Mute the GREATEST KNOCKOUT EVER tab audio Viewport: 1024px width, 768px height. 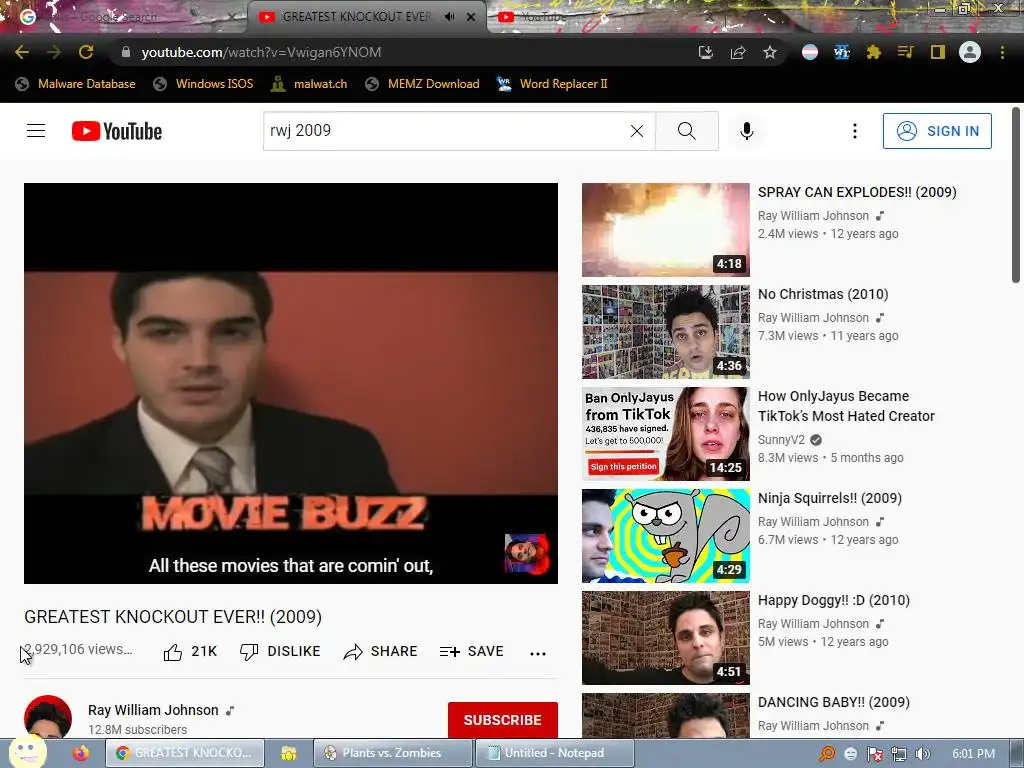(x=449, y=17)
